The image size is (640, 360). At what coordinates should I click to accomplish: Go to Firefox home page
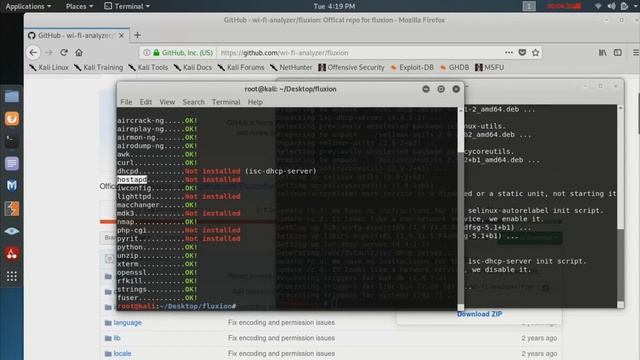tap(79, 52)
